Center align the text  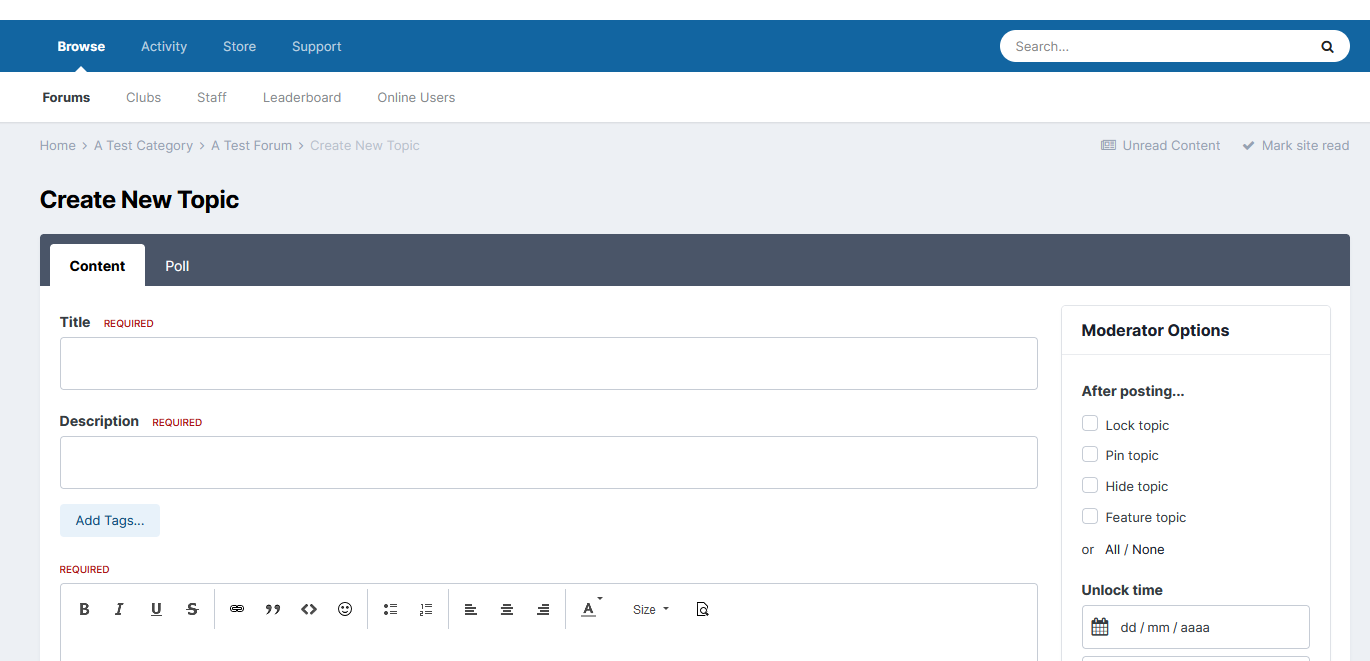coord(507,609)
